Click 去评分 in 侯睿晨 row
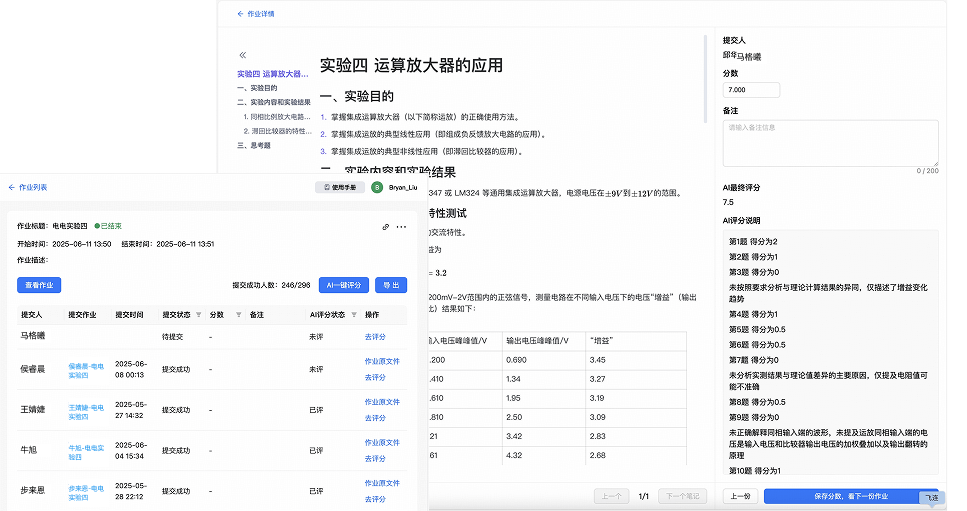 point(375,378)
